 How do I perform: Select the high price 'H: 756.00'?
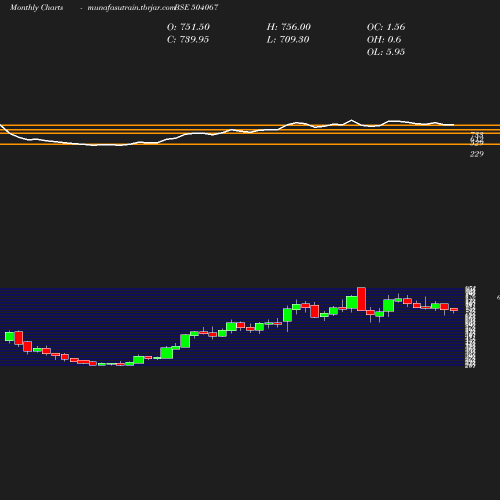(x=289, y=27)
